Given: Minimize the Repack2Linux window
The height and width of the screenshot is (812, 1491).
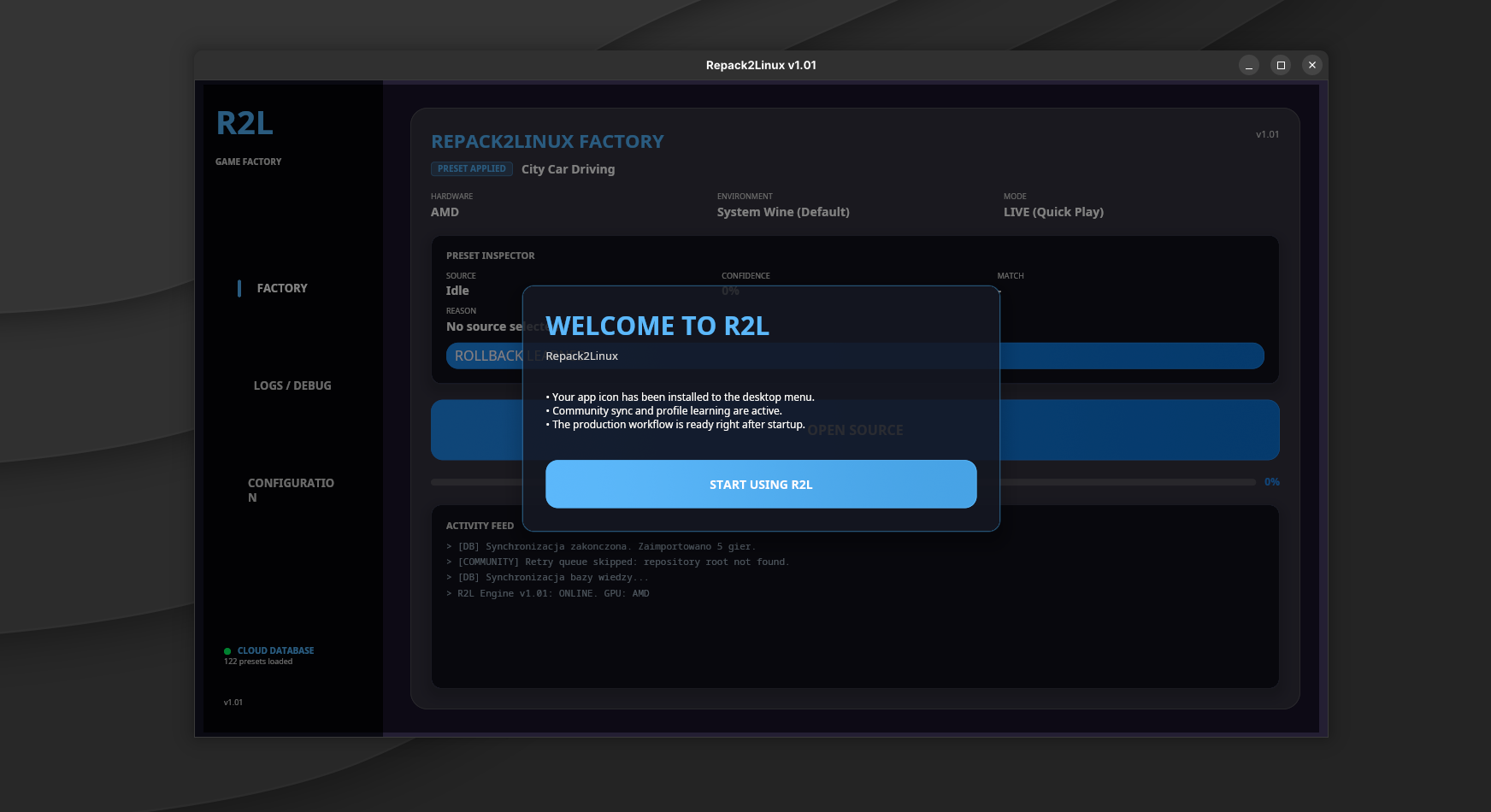Looking at the screenshot, I should 1249,65.
